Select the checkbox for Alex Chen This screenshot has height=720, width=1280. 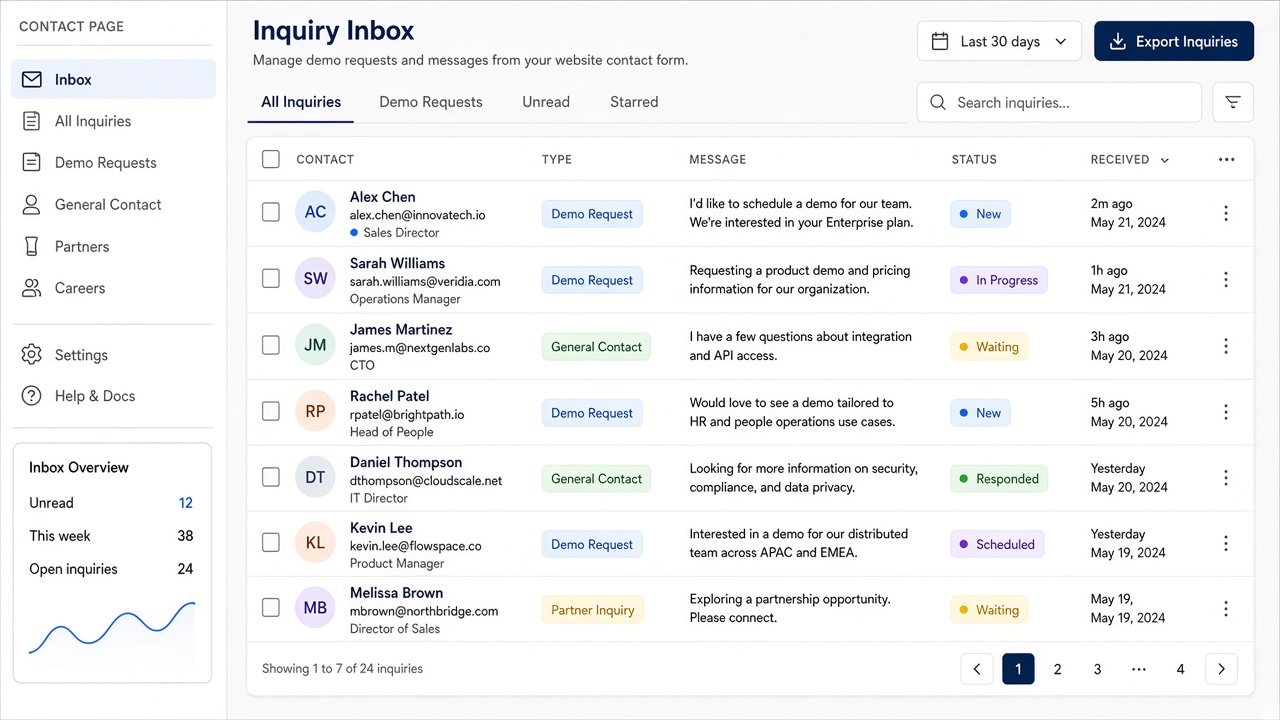[x=271, y=212]
